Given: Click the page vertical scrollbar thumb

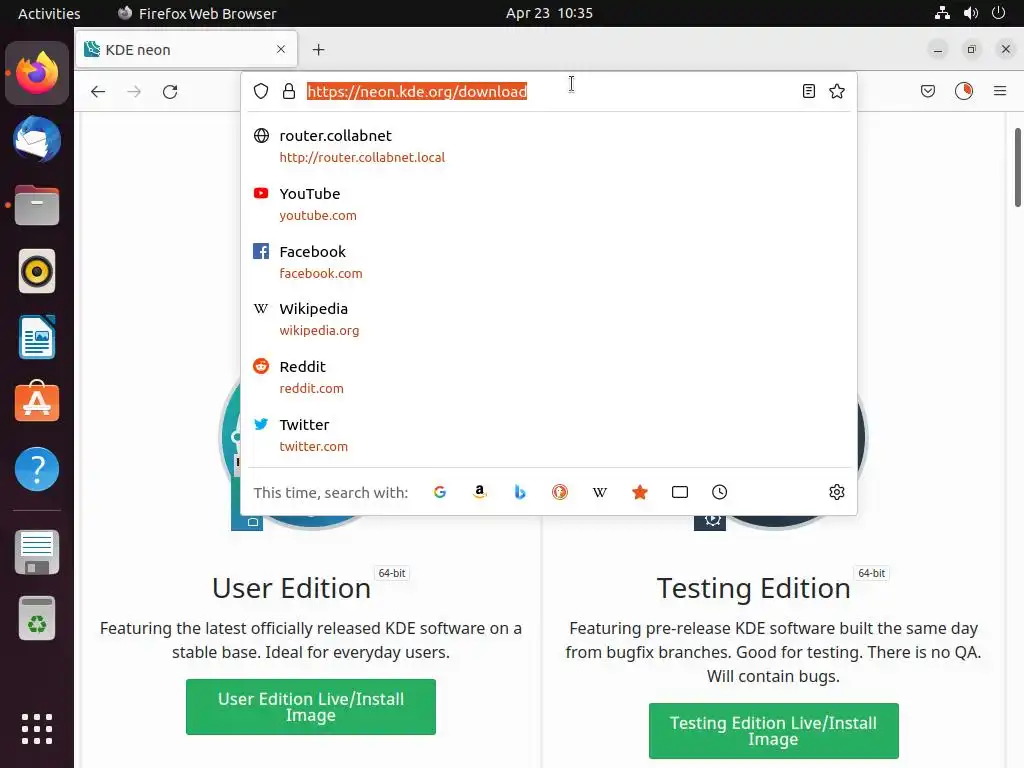Looking at the screenshot, I should 1017,167.
